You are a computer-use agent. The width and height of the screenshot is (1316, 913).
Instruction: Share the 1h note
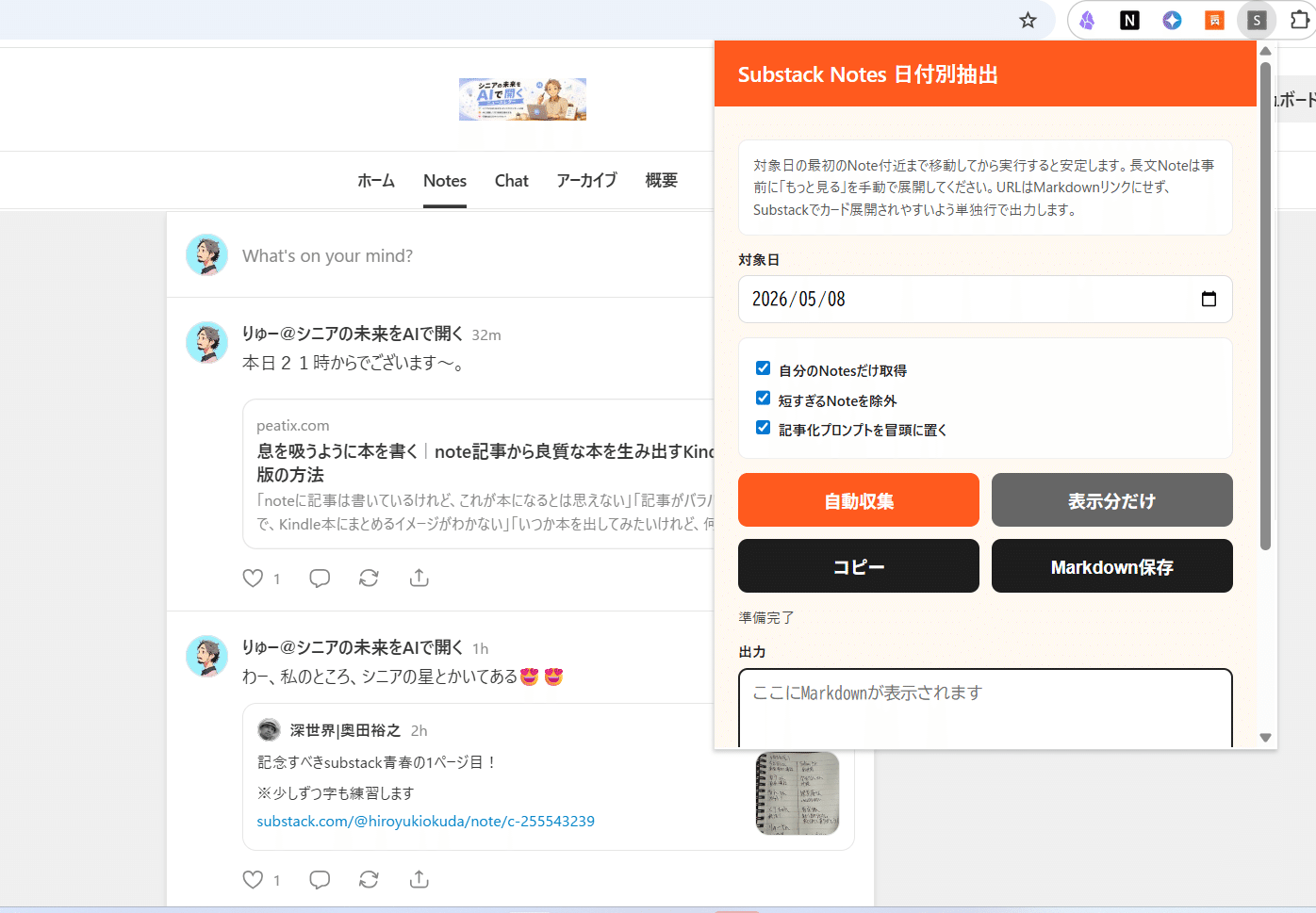point(419,879)
